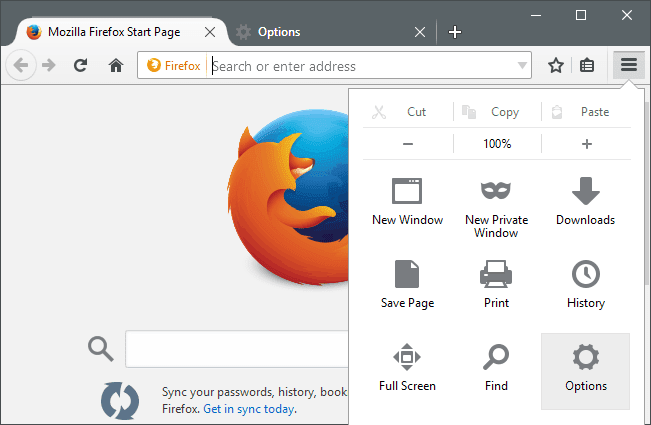Close the Options tab

420,32
